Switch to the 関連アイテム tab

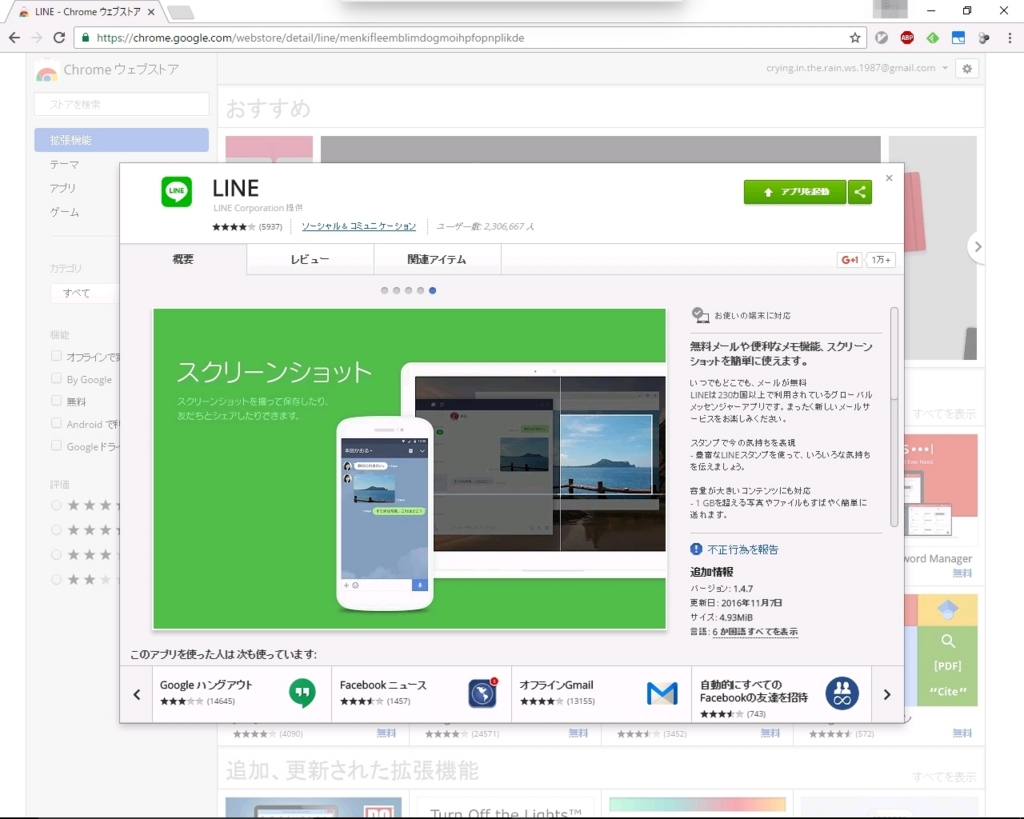tap(437, 259)
